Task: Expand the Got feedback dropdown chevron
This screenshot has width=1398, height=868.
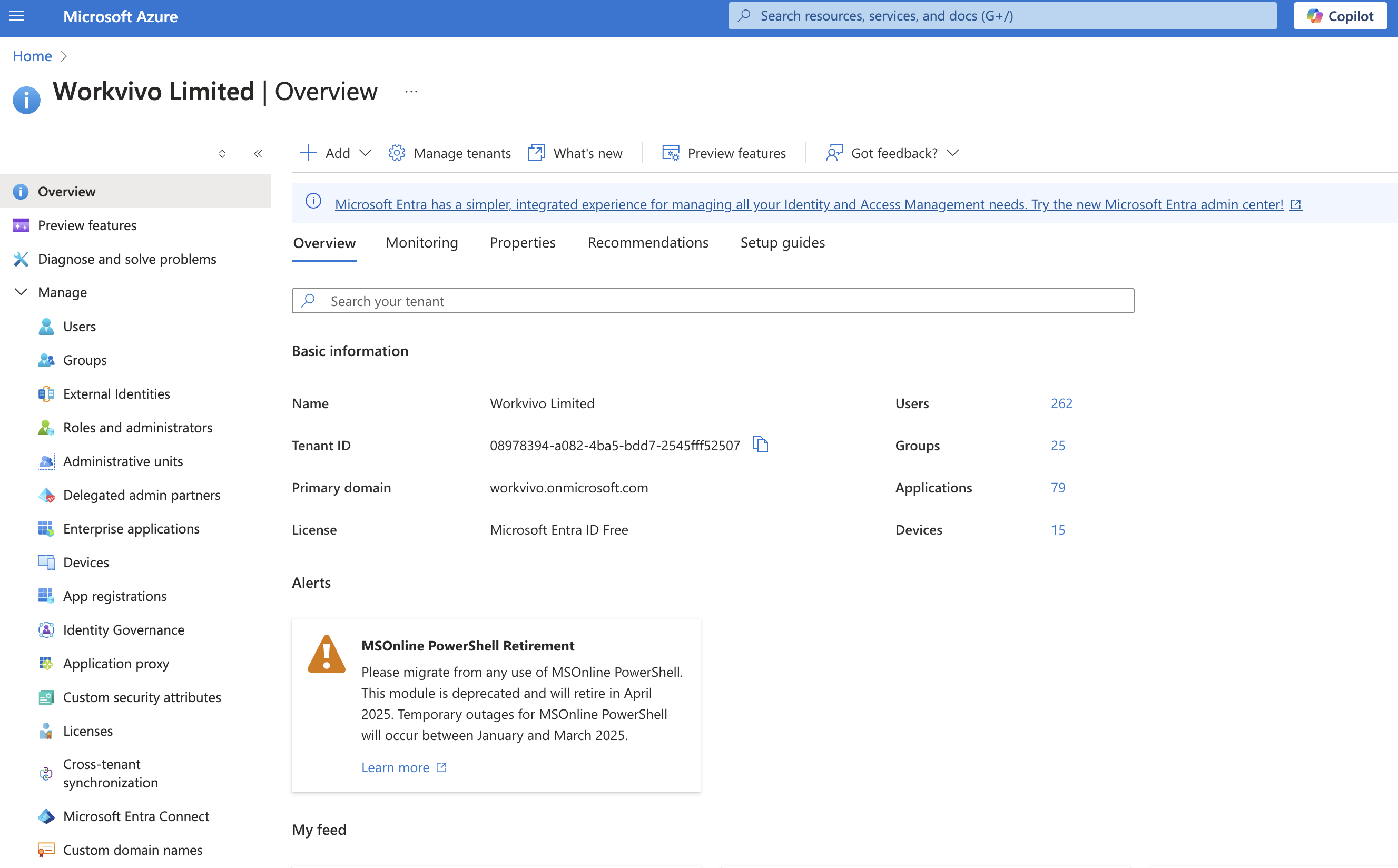Action: tap(953, 153)
